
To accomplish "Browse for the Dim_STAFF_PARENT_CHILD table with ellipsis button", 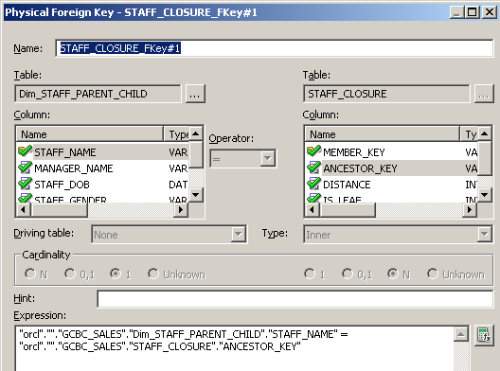I will coord(195,94).
